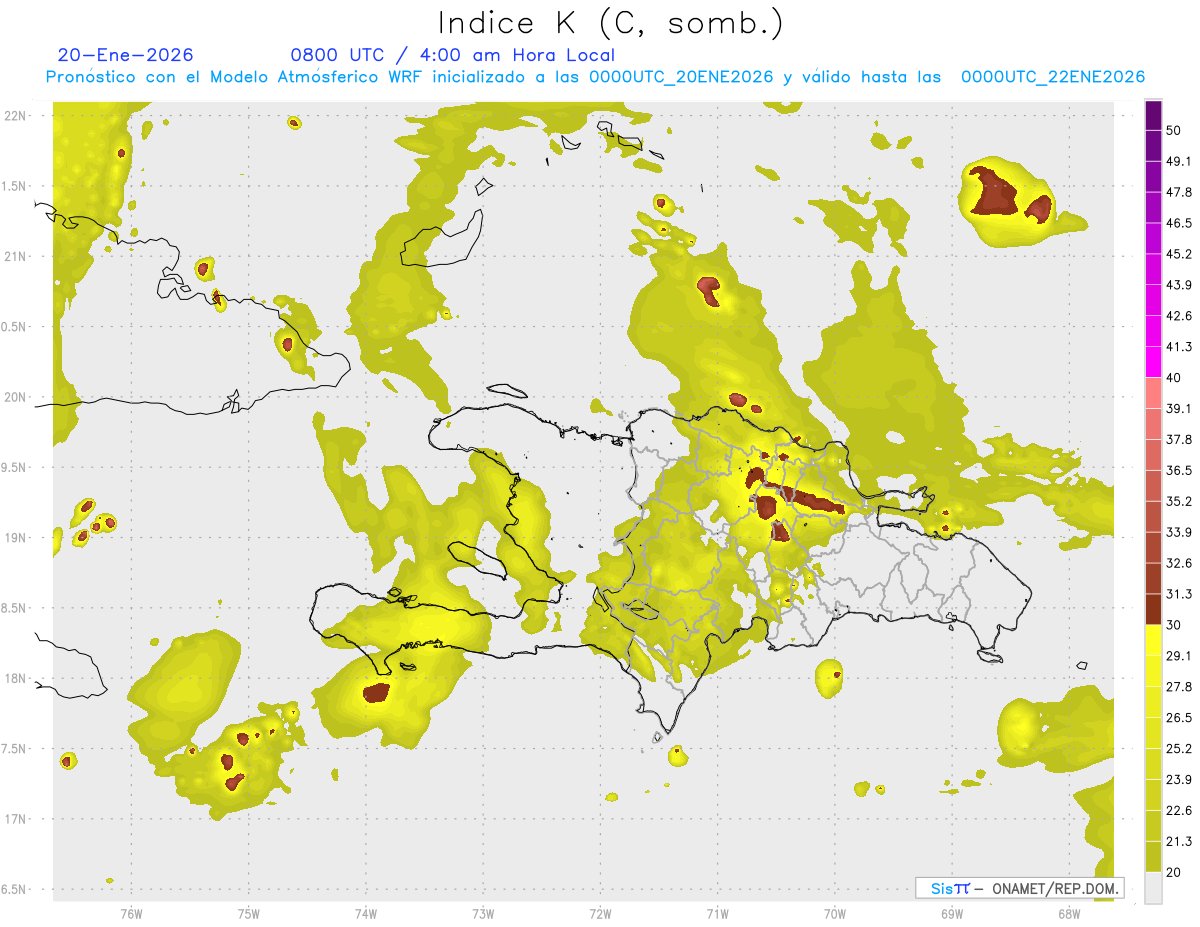Select the date text "20-Ene-2026"

tap(126, 55)
